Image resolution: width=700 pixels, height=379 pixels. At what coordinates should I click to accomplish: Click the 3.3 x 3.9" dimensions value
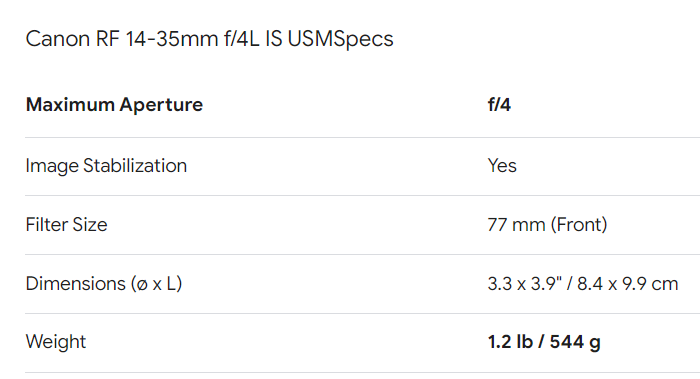point(525,283)
